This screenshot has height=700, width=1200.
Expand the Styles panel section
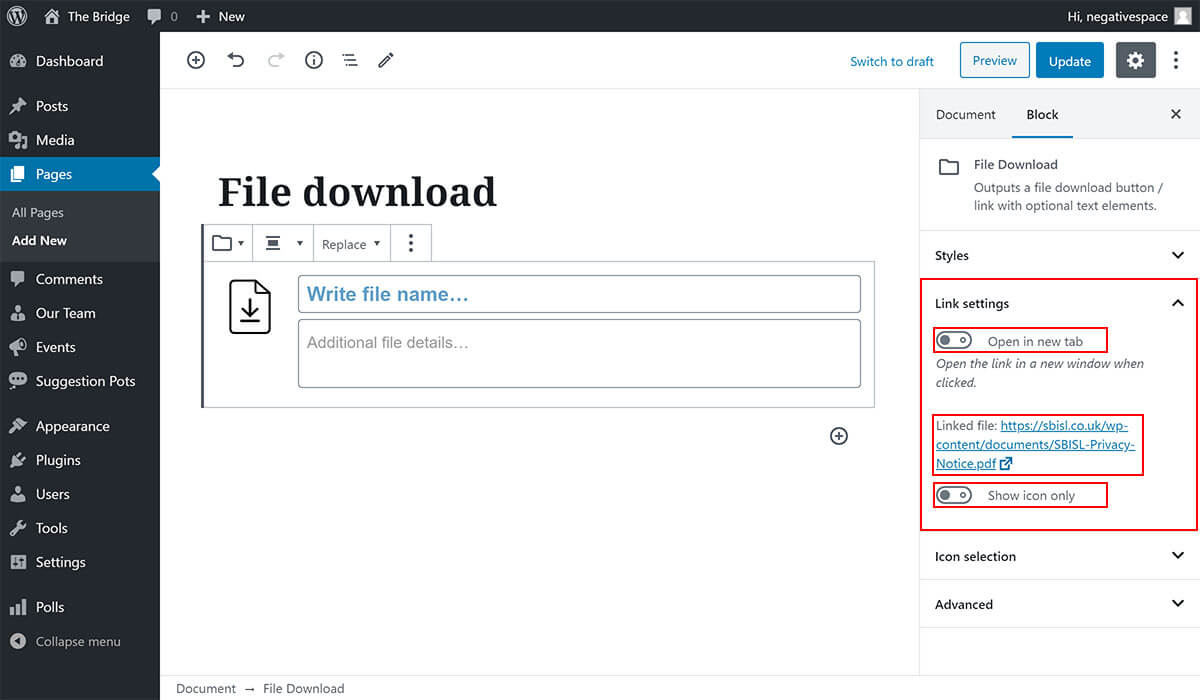(1059, 255)
